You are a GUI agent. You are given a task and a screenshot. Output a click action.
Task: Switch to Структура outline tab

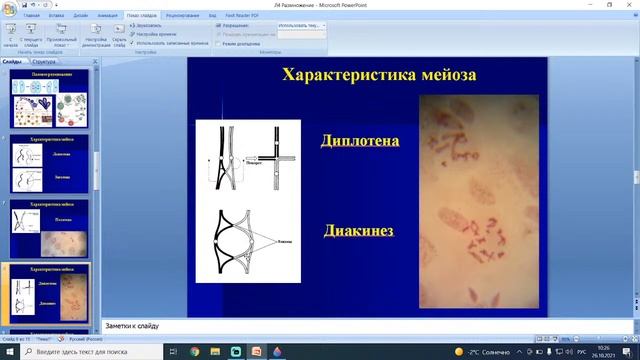tap(44, 62)
